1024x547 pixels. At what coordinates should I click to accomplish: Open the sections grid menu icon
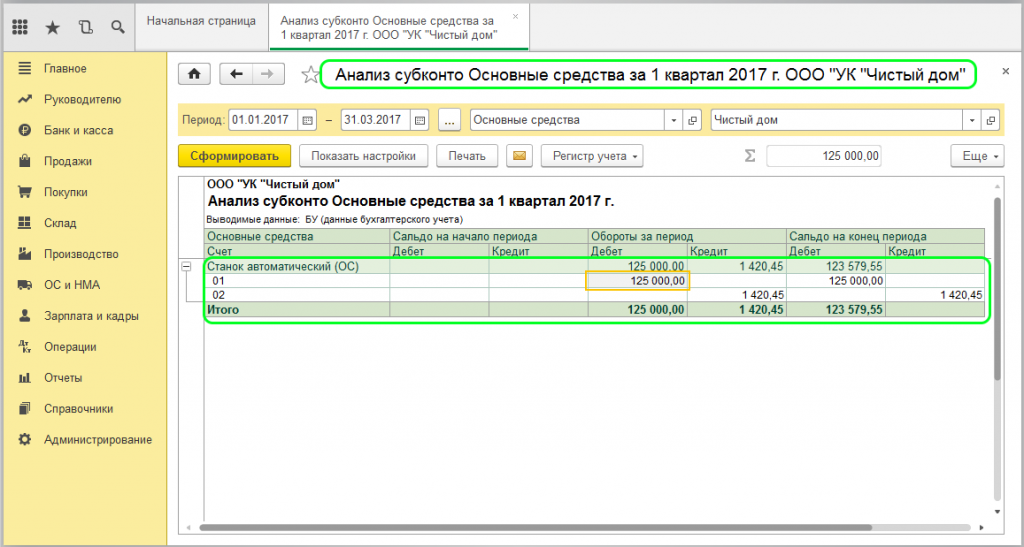20,27
